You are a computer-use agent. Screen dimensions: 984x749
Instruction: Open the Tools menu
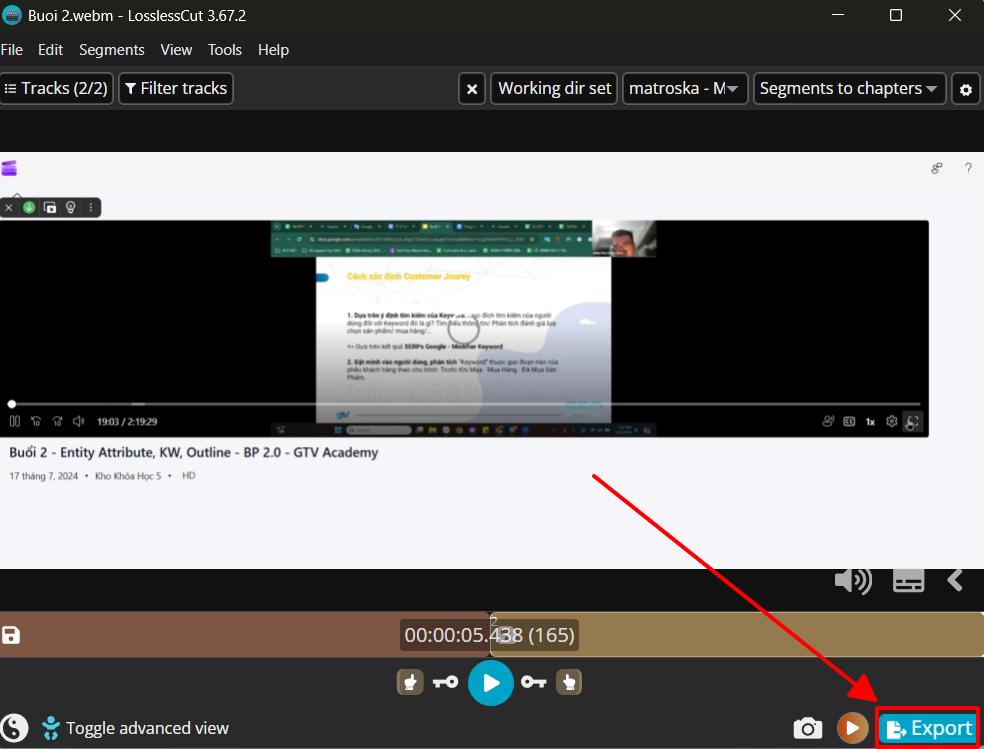225,50
